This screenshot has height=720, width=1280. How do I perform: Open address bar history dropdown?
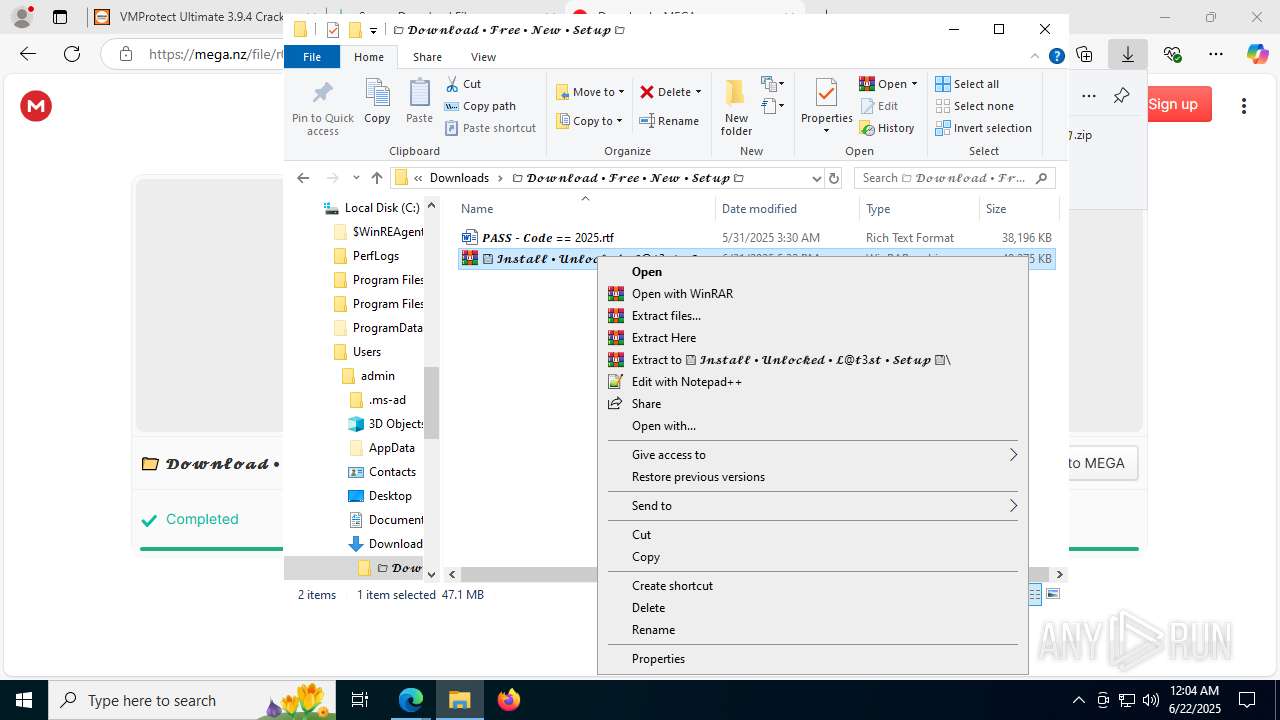816,178
